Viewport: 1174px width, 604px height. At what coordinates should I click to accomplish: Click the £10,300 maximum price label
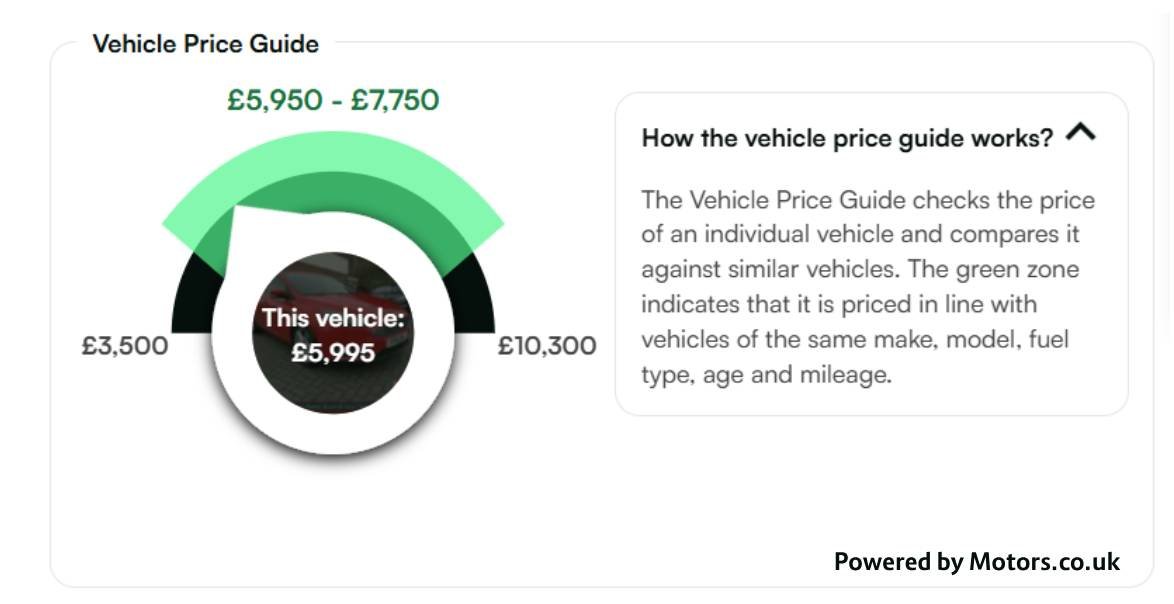547,346
